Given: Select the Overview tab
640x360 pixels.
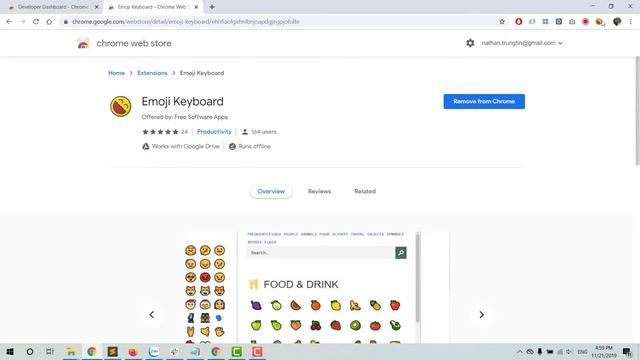Looking at the screenshot, I should pos(271,191).
